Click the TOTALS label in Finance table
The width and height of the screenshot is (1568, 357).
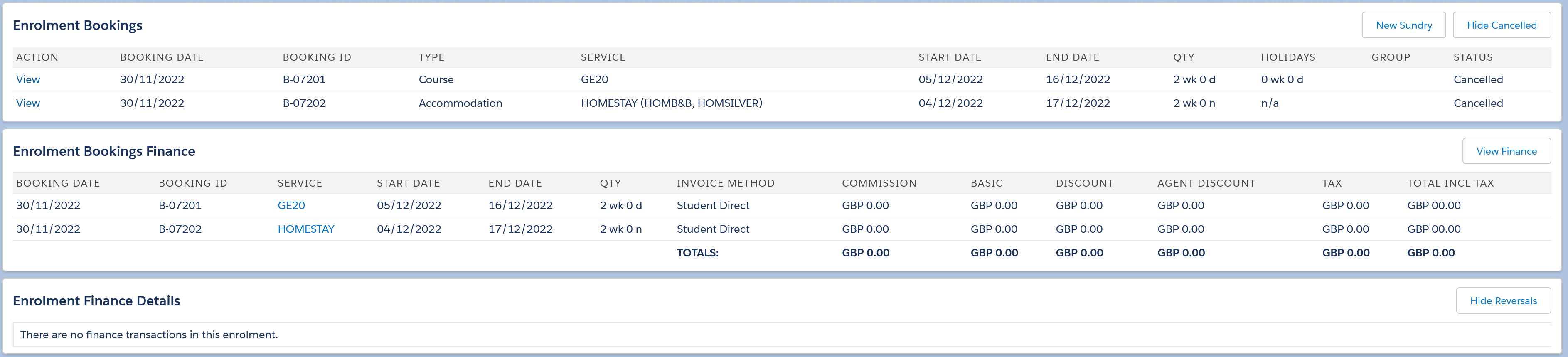(x=697, y=253)
